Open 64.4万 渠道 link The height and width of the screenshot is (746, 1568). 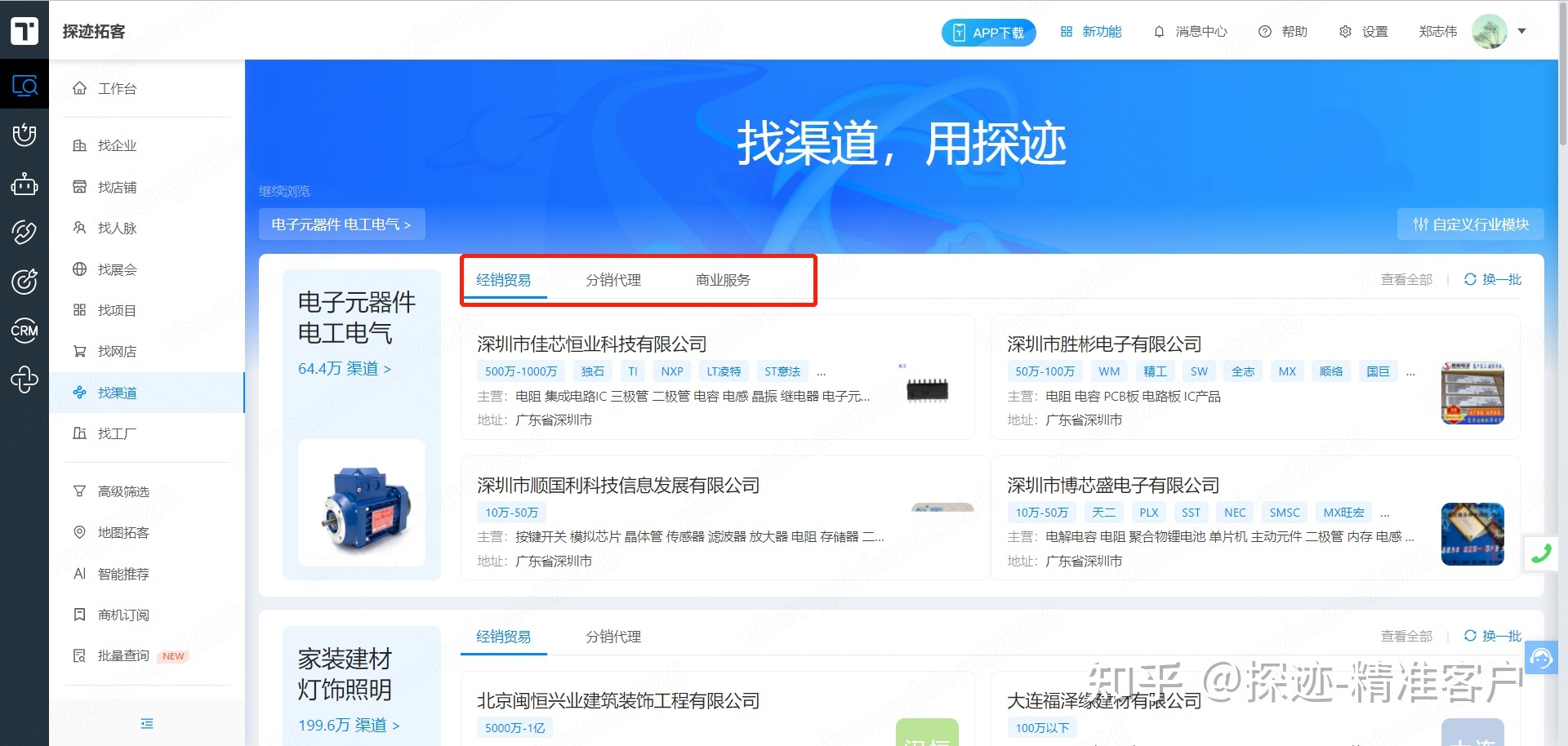pos(345,369)
